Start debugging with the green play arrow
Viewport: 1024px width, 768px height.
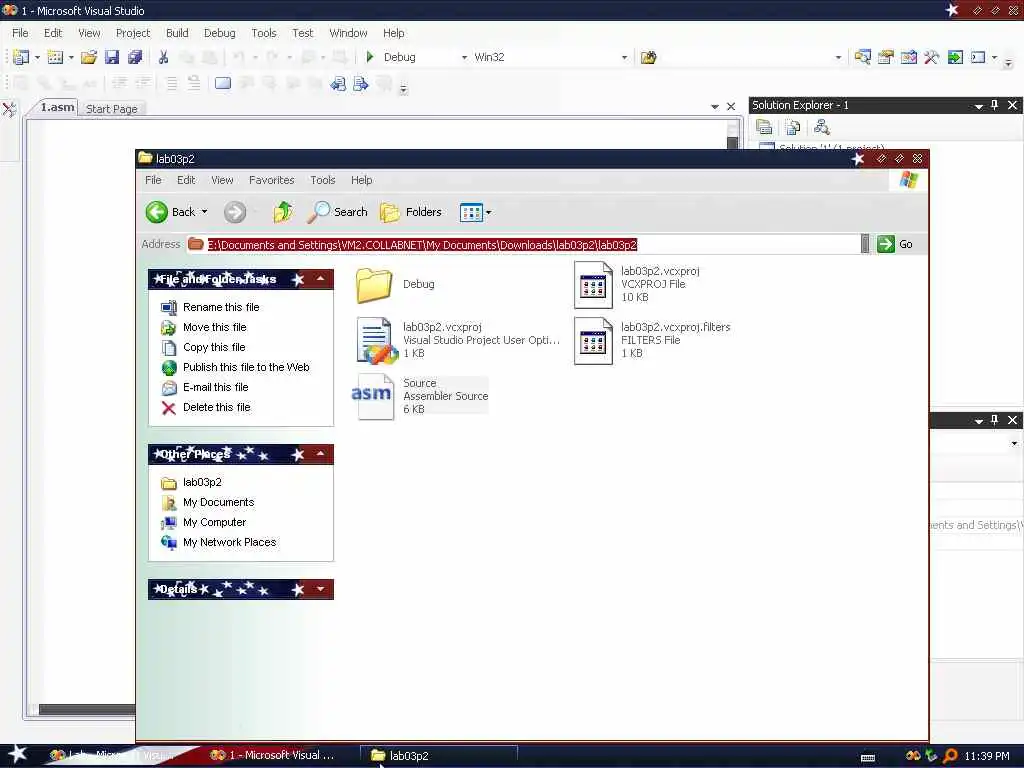[370, 57]
